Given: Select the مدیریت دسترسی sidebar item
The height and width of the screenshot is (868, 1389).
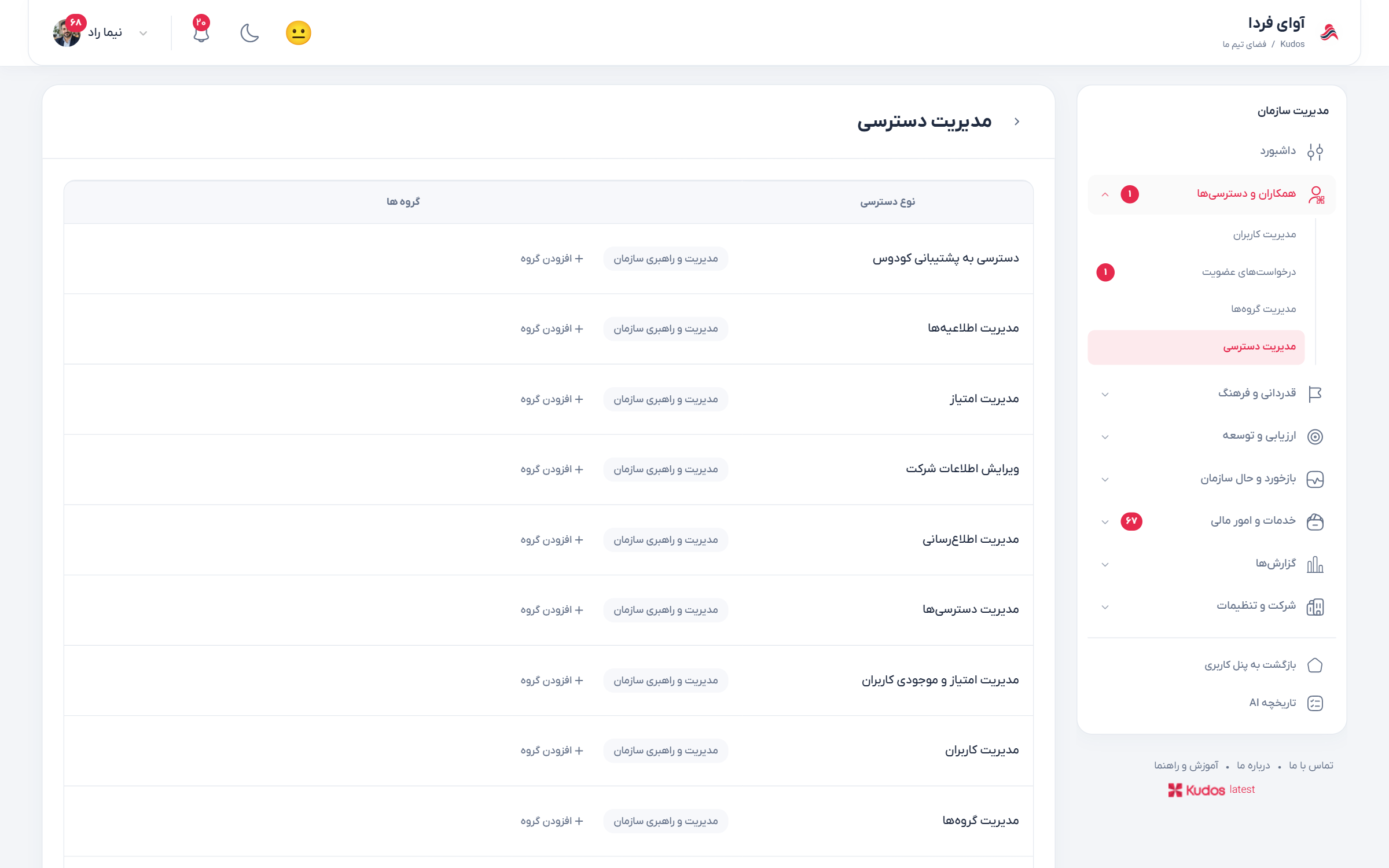Looking at the screenshot, I should pyautogui.click(x=1196, y=347).
